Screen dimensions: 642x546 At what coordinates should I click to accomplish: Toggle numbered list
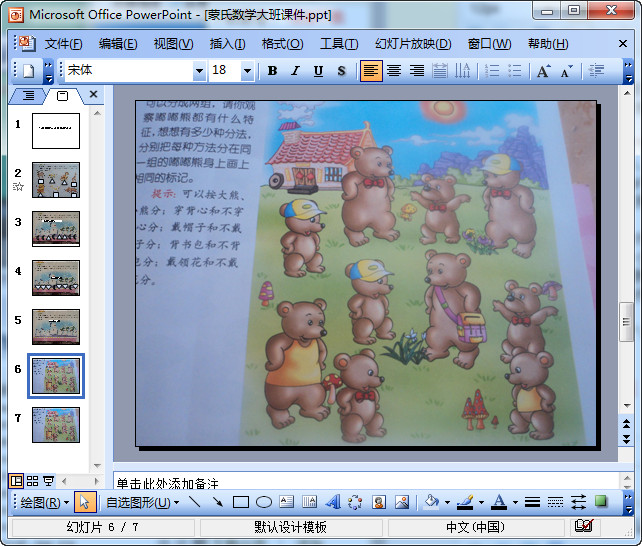(x=492, y=71)
